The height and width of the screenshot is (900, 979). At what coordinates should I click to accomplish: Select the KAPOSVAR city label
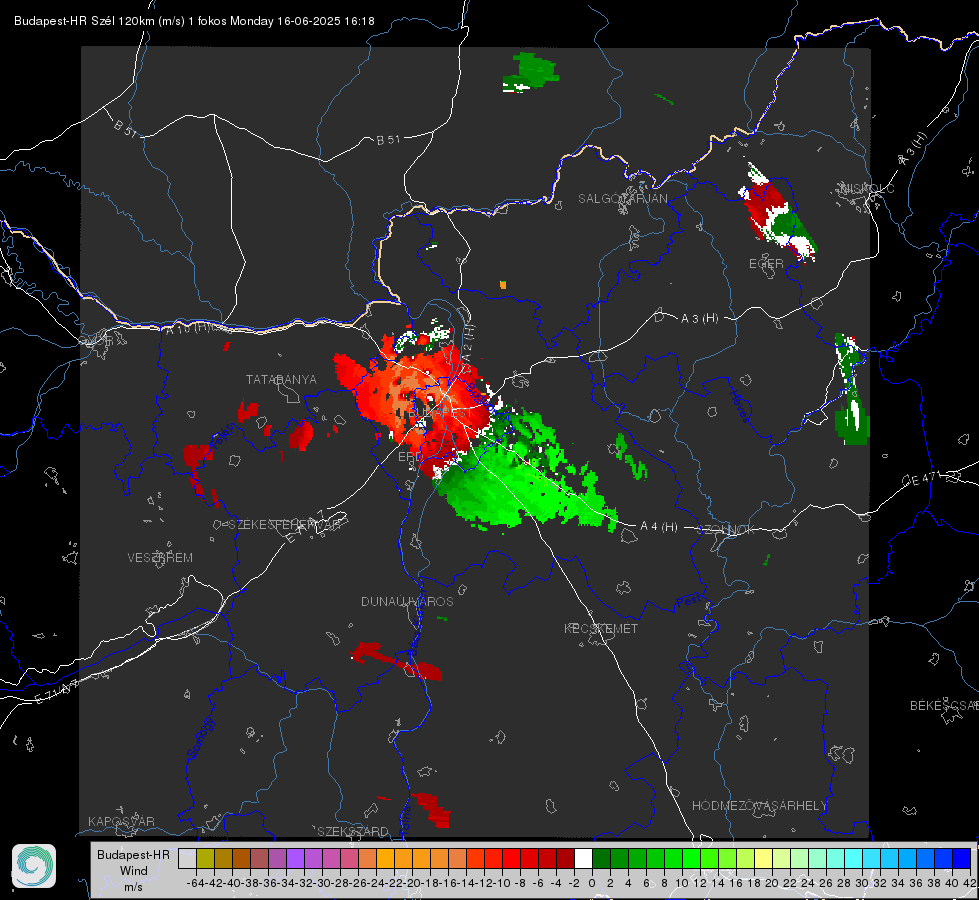pyautogui.click(x=121, y=821)
